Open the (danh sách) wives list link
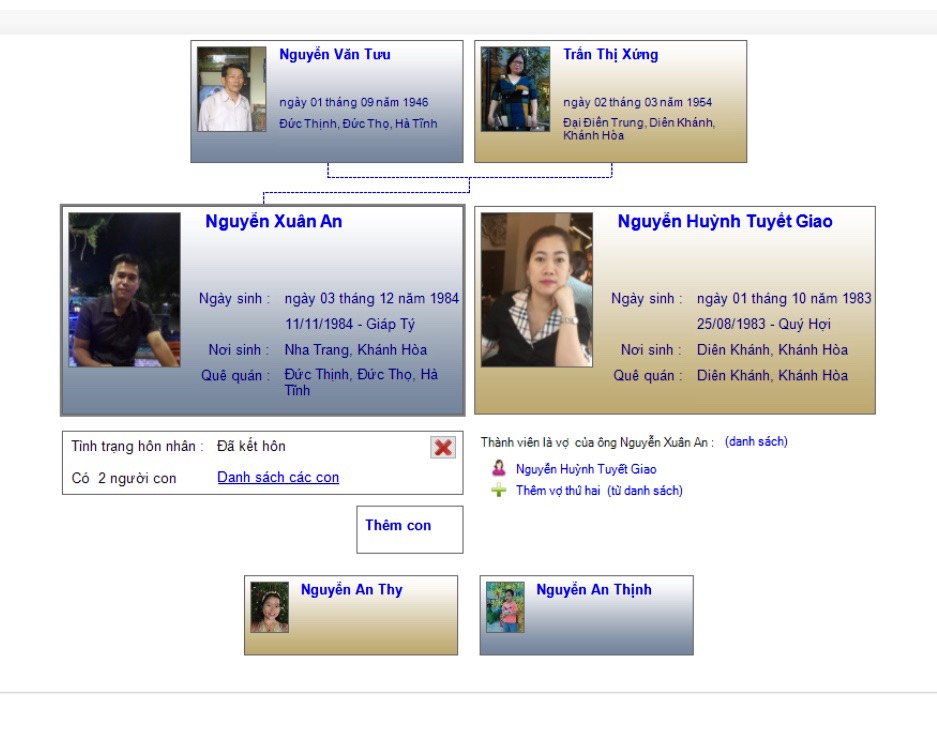Image resolution: width=937 pixels, height=747 pixels. [756, 442]
